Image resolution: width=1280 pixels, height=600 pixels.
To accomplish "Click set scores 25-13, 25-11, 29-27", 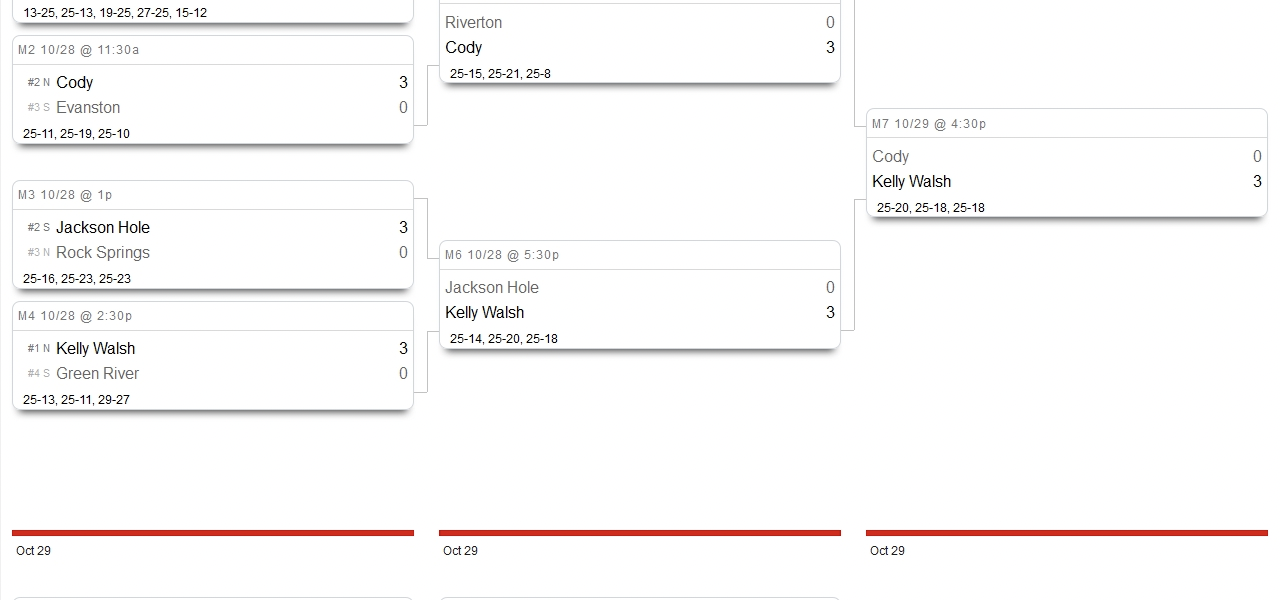I will click(x=76, y=400).
